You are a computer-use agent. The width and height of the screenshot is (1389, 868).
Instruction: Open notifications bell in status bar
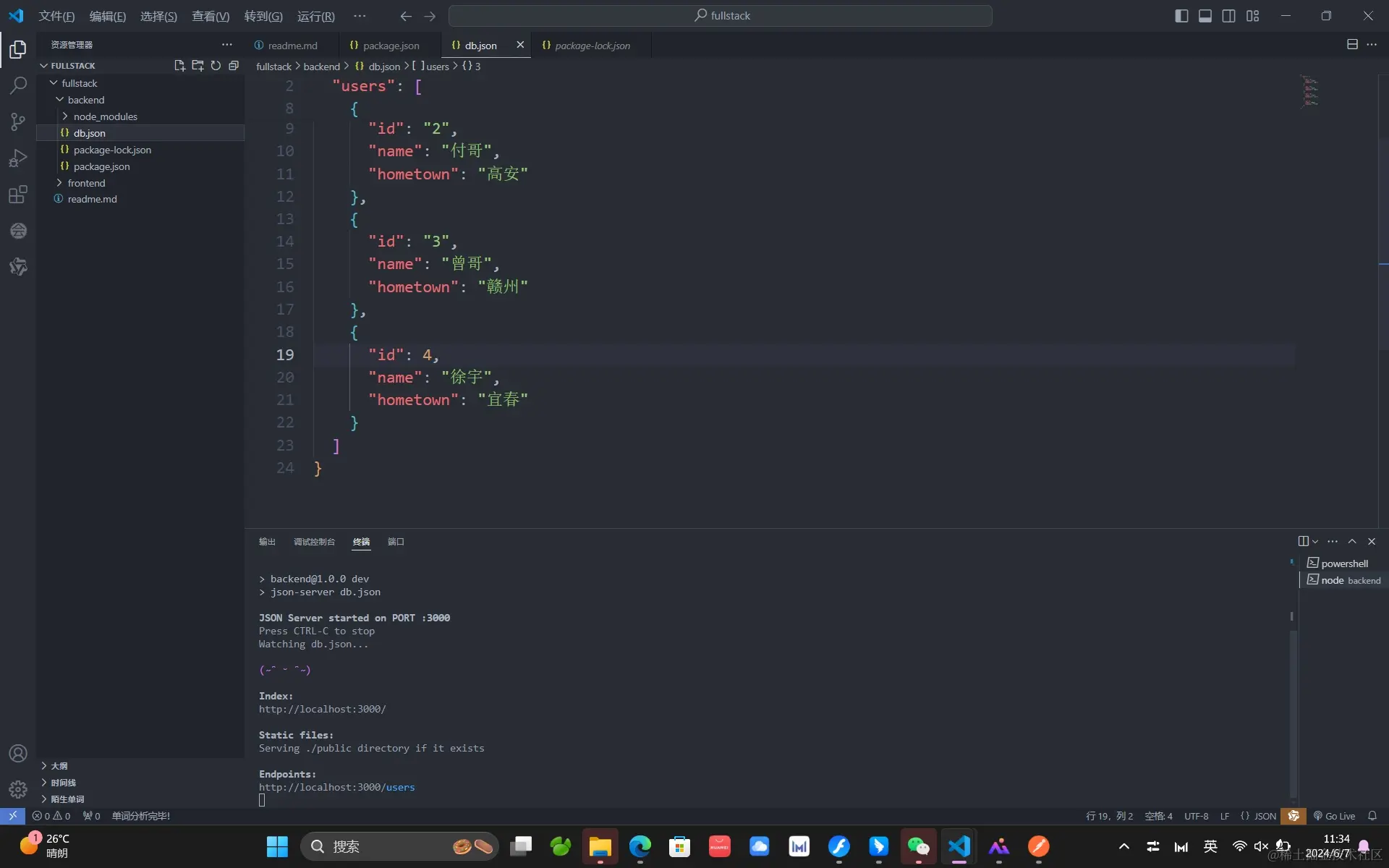tap(1372, 816)
